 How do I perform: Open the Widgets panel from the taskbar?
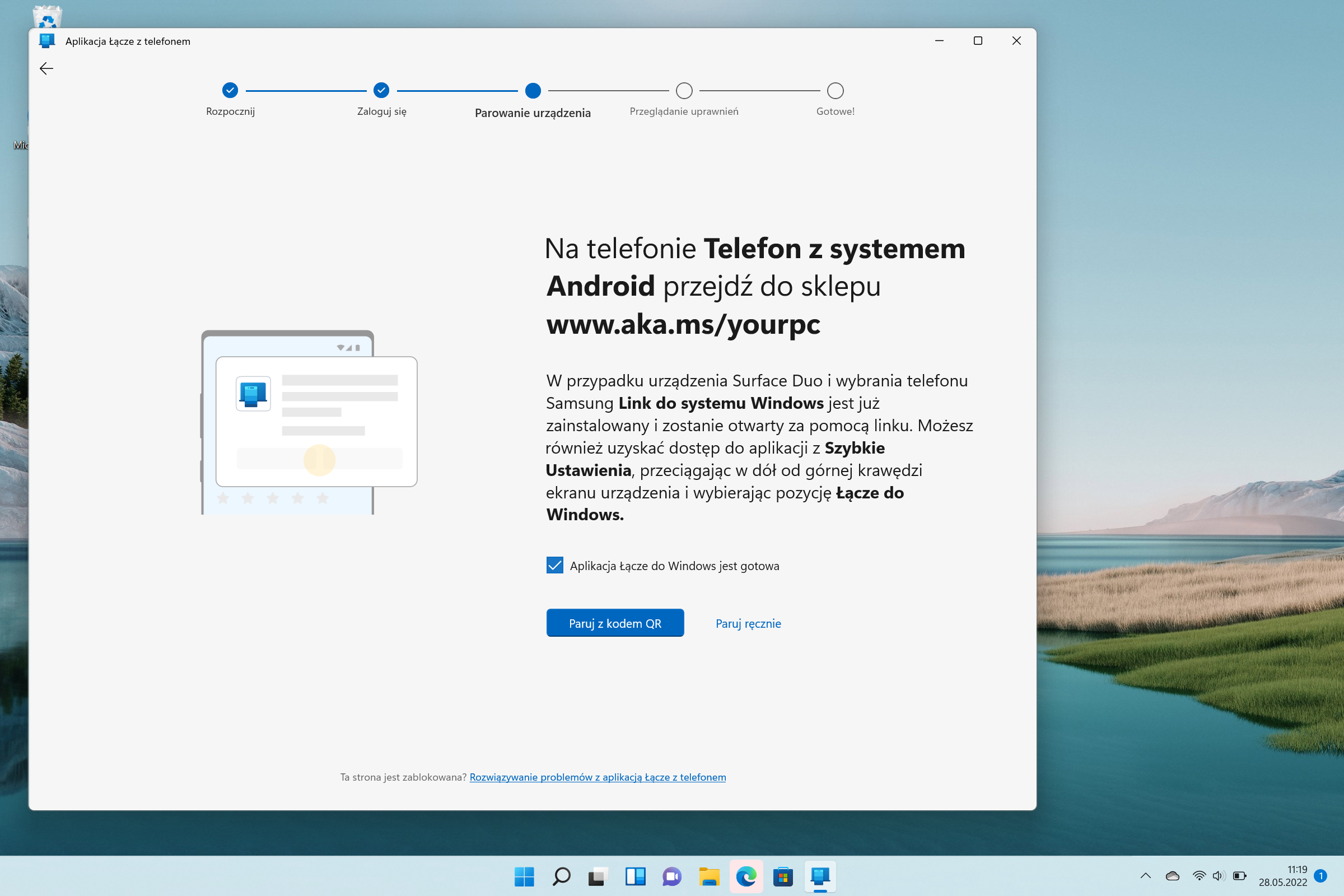point(635,876)
